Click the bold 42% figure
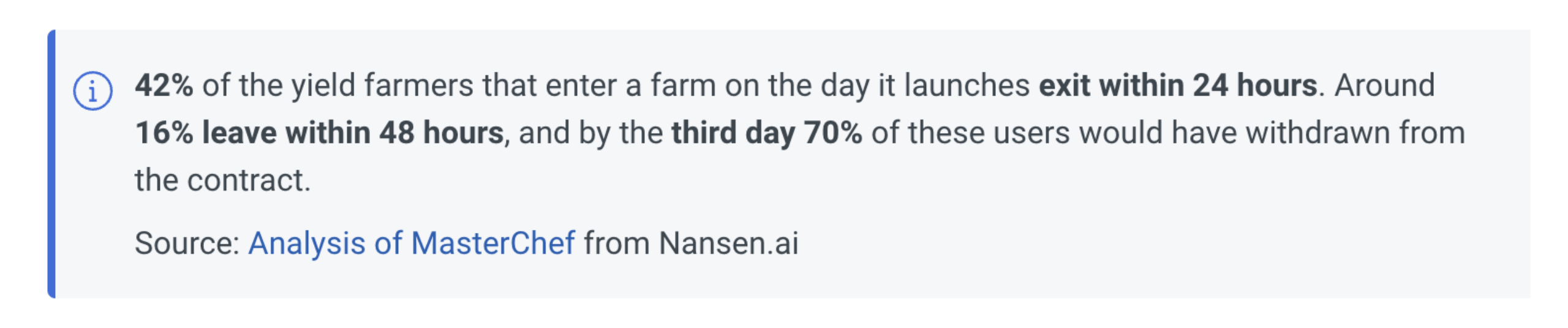 coord(164,85)
